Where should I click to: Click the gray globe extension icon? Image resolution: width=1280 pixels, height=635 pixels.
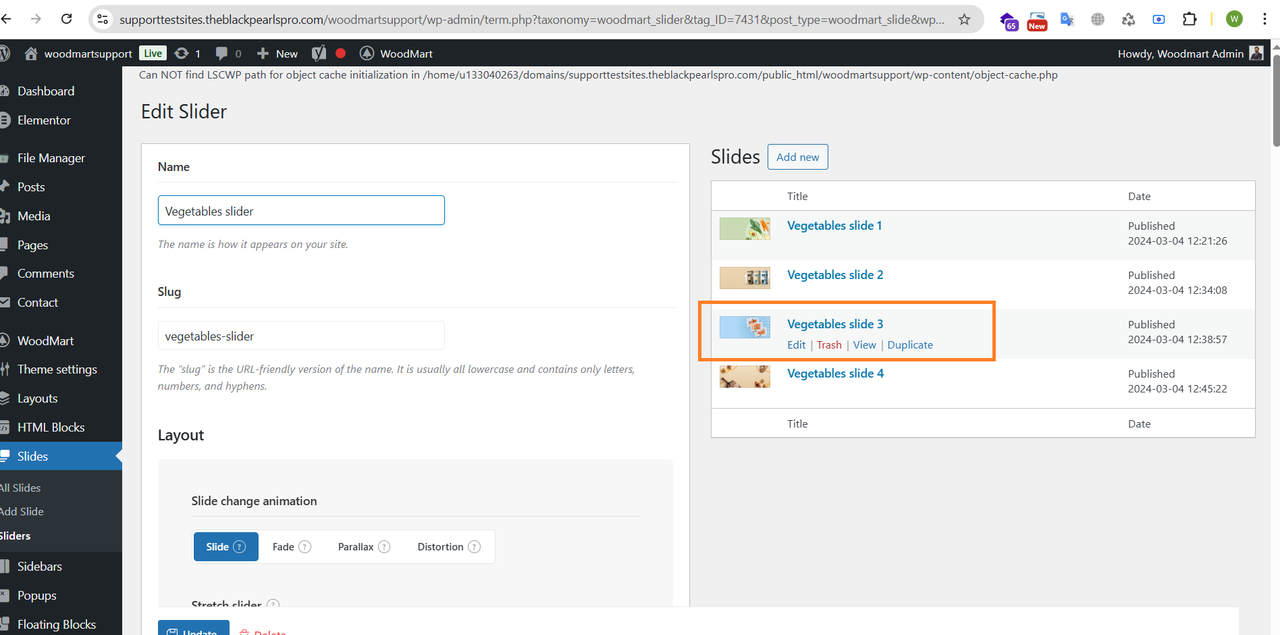1098,19
